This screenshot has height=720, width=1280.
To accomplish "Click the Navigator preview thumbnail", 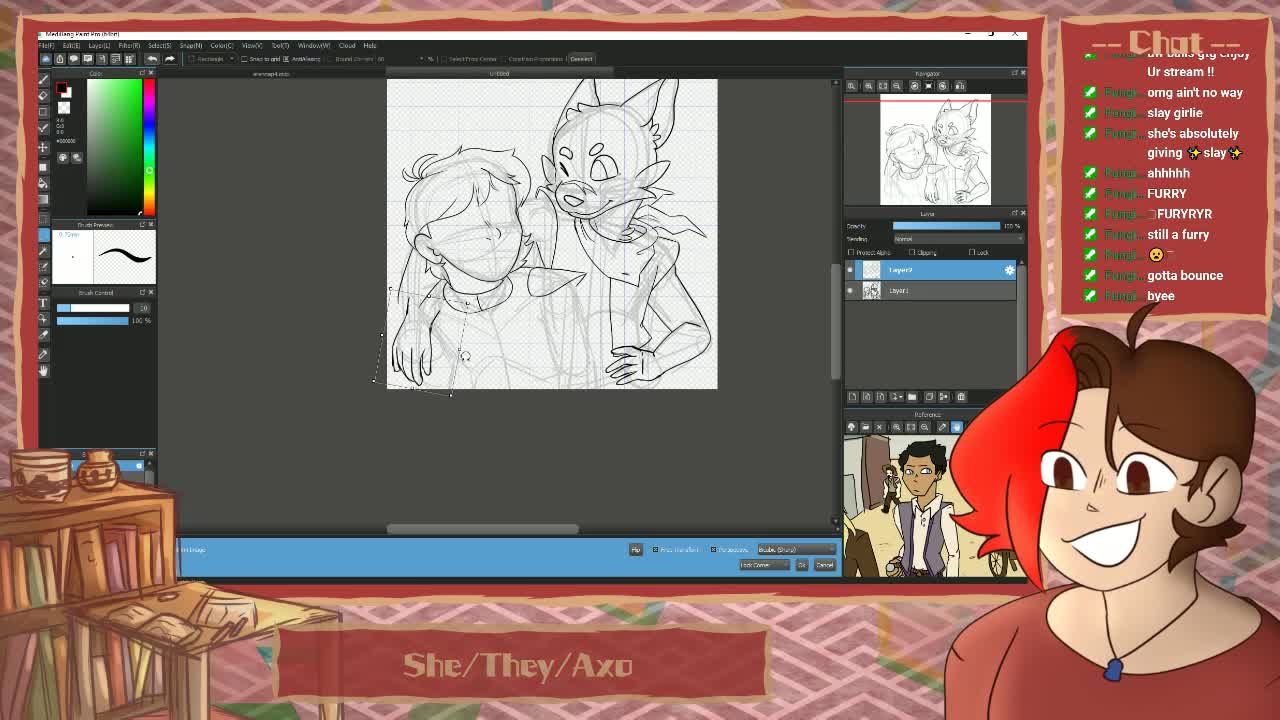I will [935, 150].
